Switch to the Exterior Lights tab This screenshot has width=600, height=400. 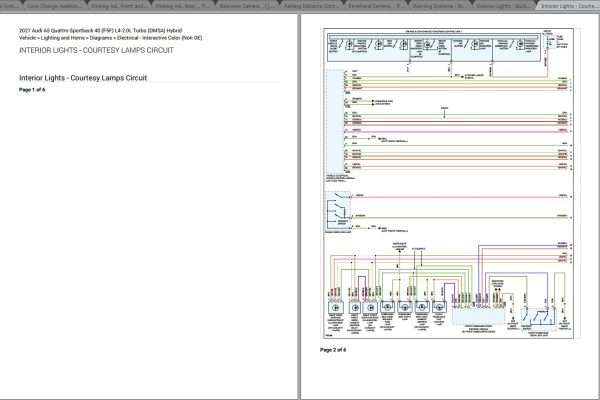click(x=504, y=6)
